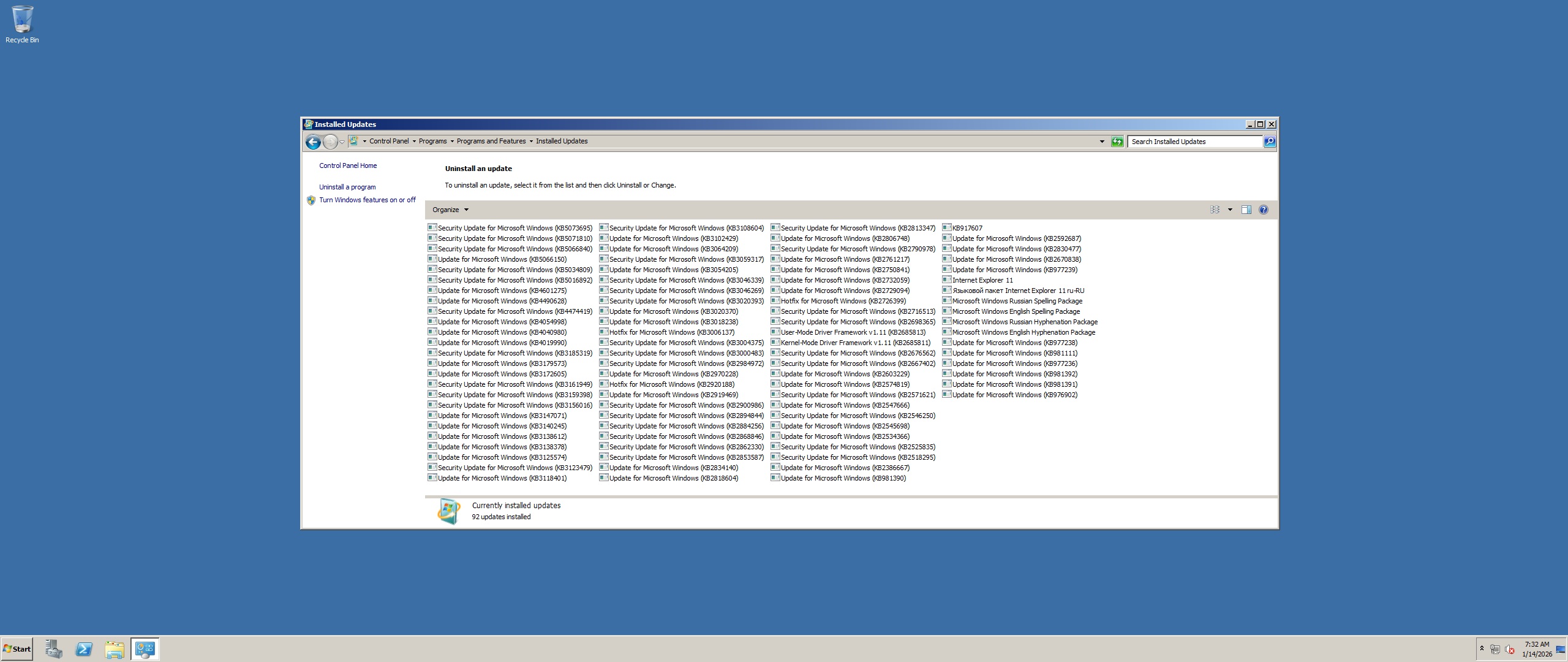Click the Back navigation arrow button
The image size is (1568, 662).
coord(313,142)
